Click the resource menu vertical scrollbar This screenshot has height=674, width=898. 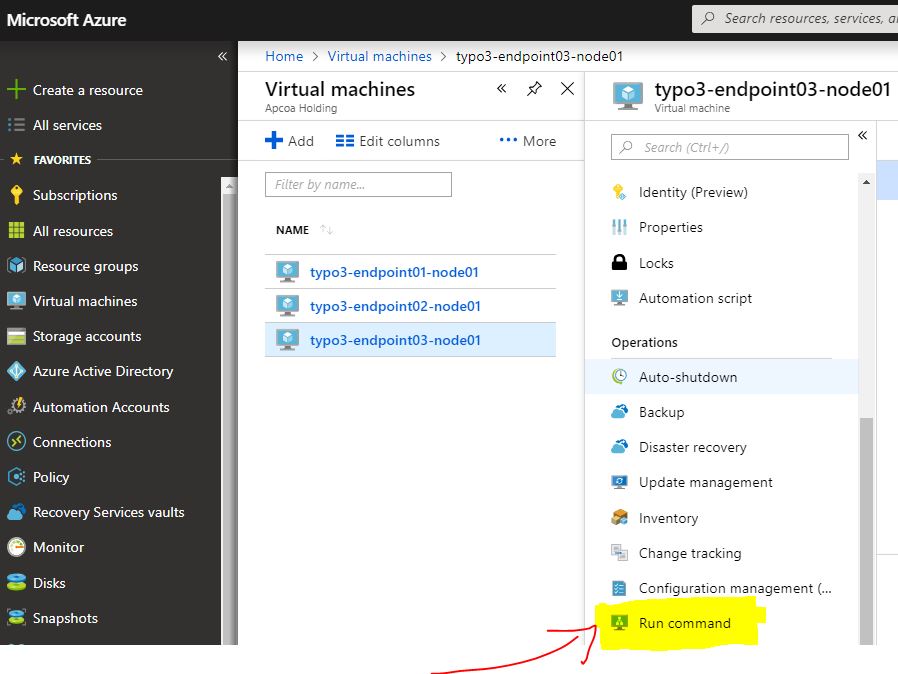[866, 520]
